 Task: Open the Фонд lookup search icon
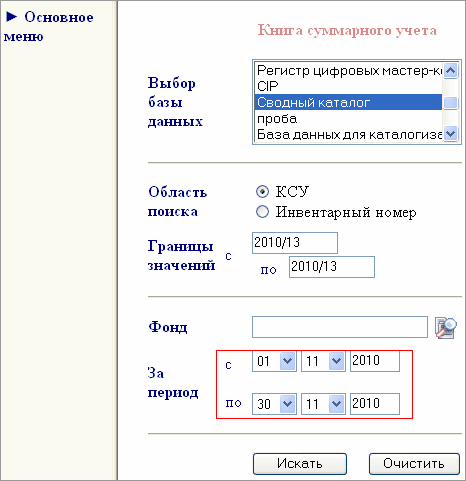tap(446, 328)
